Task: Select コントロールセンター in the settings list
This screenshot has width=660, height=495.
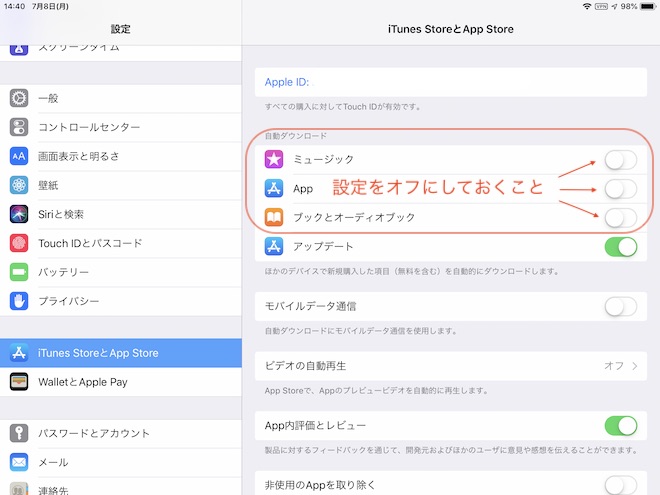Action: 121,127
